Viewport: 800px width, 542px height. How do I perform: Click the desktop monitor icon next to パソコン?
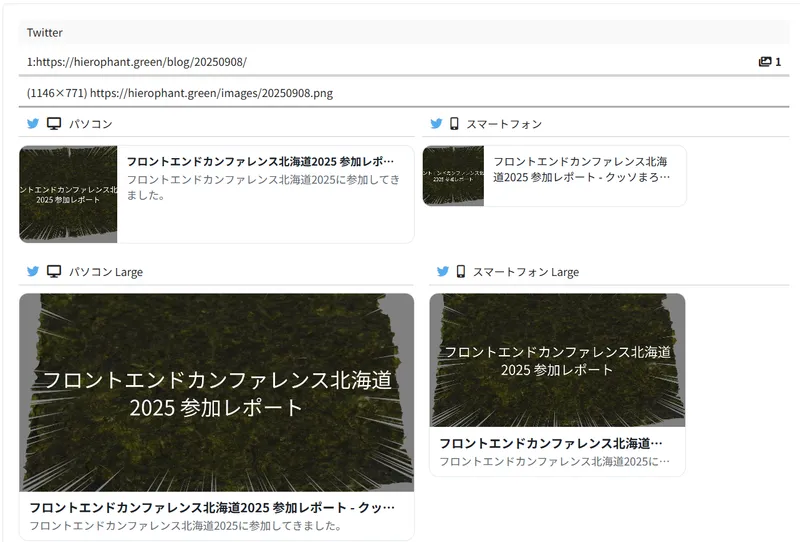[x=54, y=124]
